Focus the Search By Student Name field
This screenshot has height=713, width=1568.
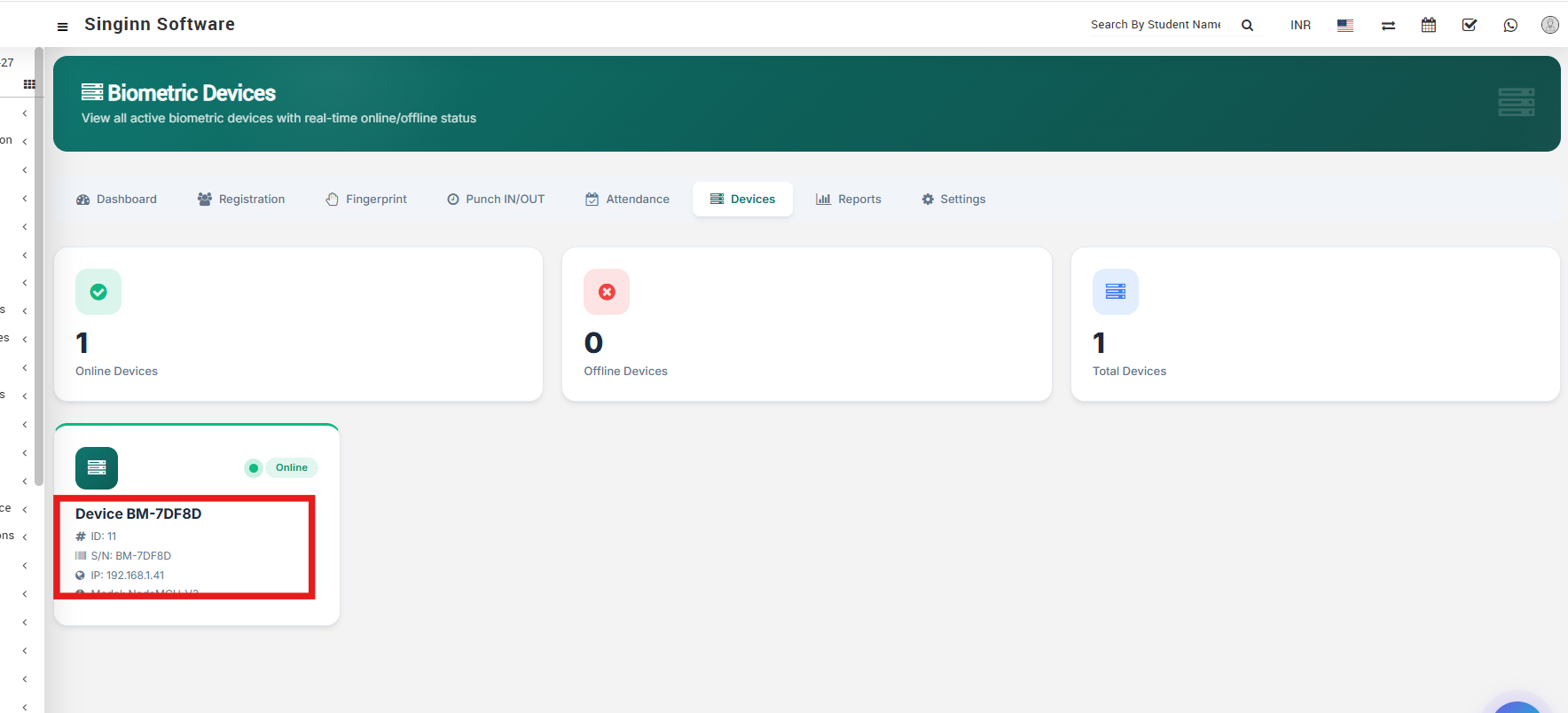point(1156,25)
